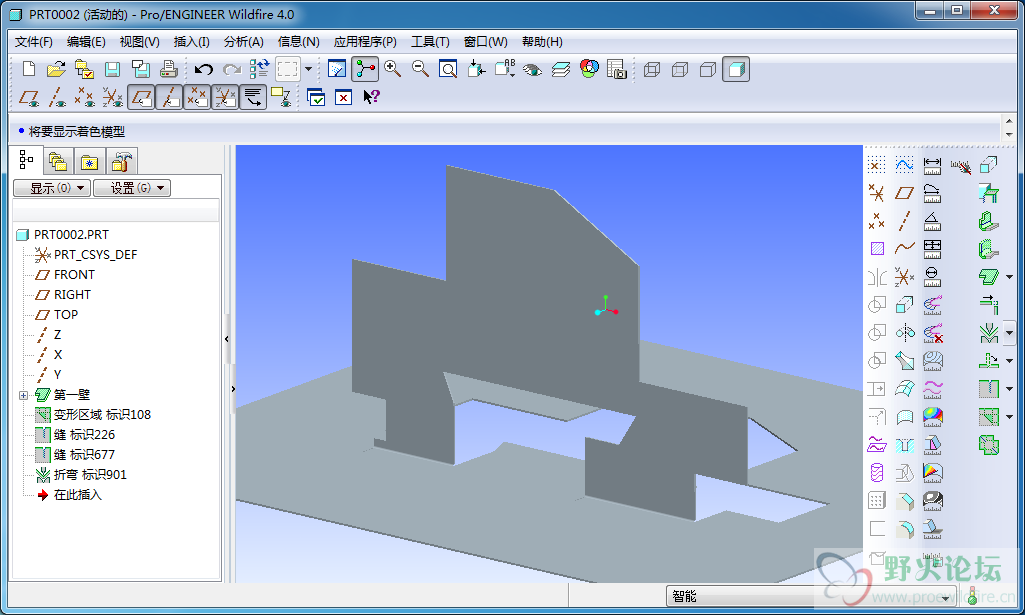Switch to no hidden display mode

pos(708,69)
